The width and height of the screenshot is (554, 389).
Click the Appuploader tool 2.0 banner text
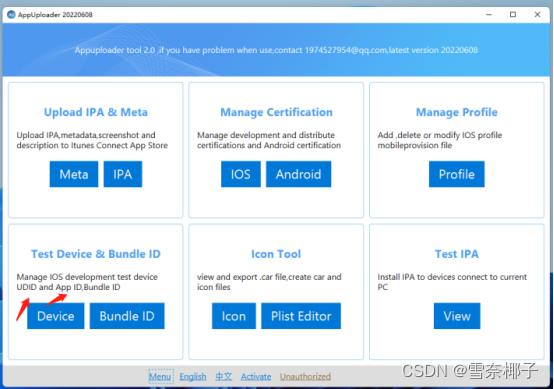[x=276, y=50]
